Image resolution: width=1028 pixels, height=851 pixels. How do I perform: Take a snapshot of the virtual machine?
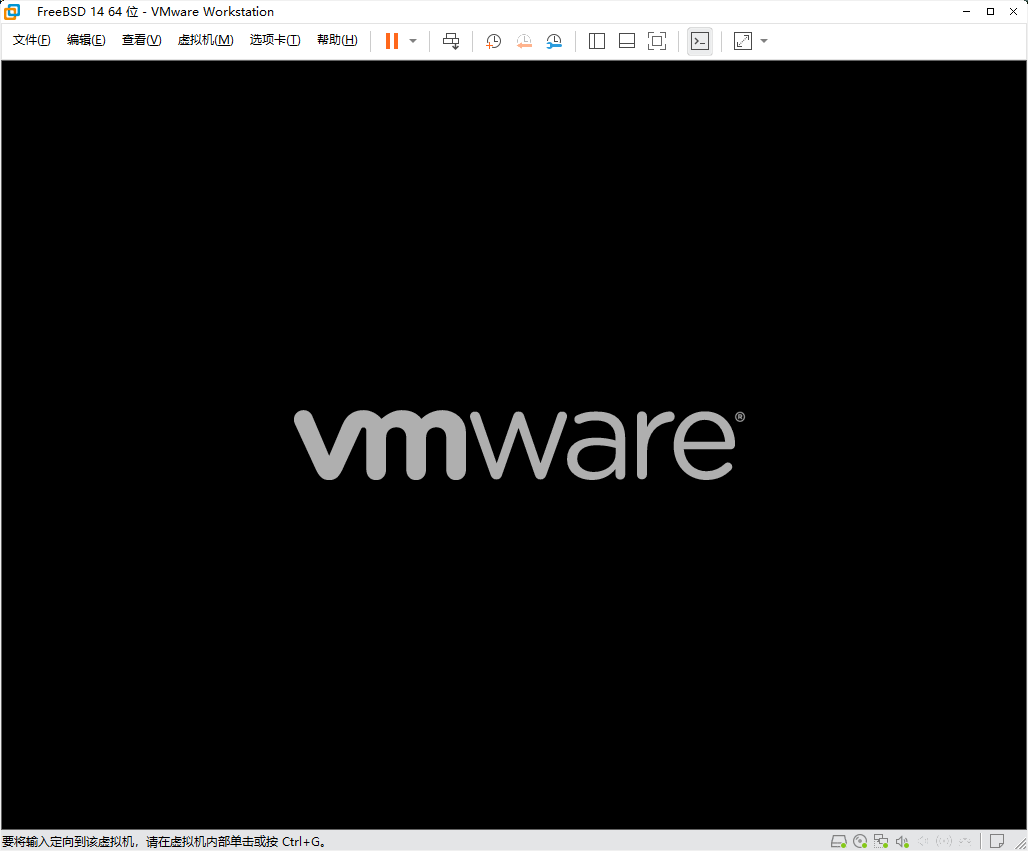coord(493,41)
